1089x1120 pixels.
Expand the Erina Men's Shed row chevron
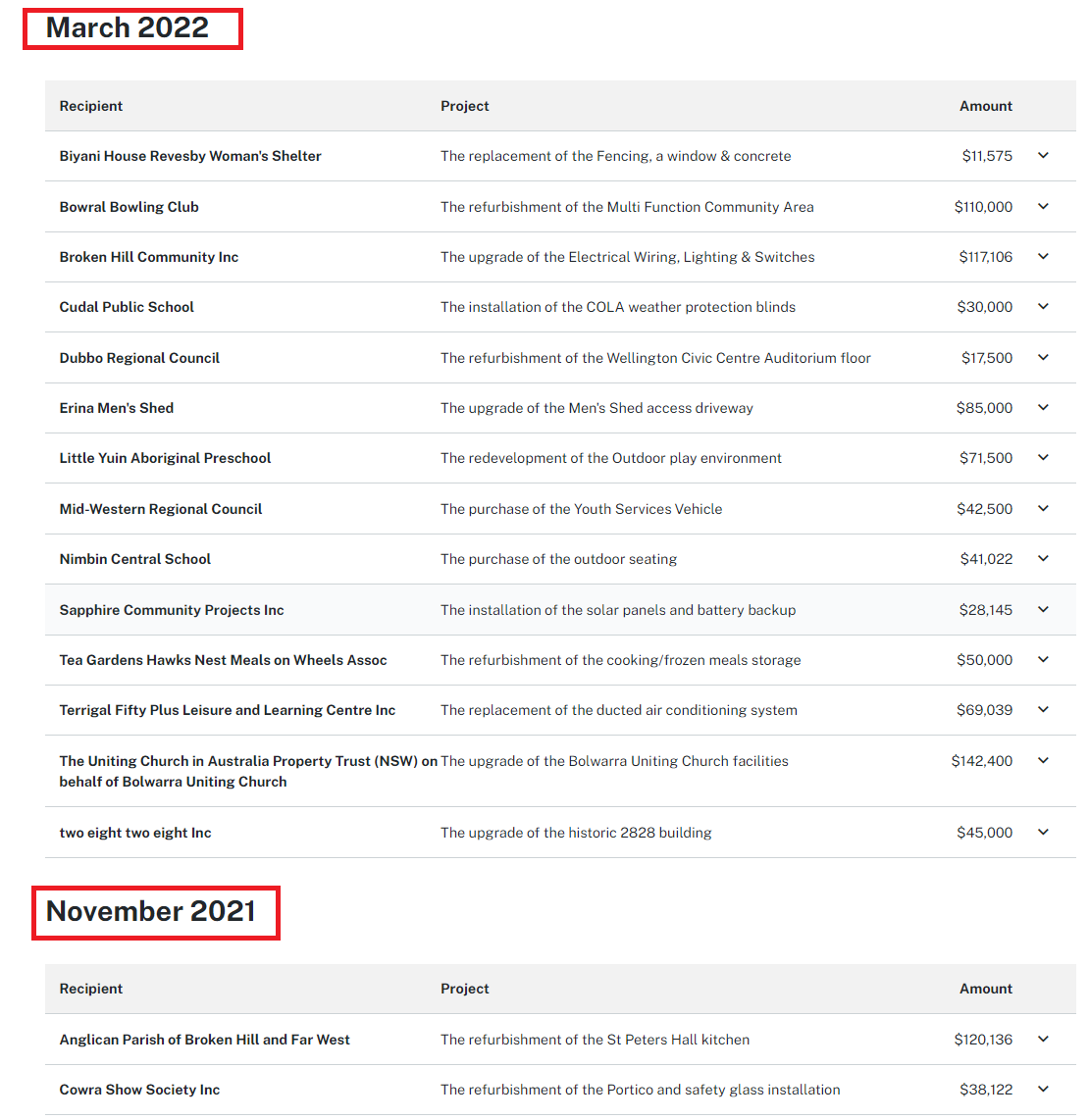click(x=1043, y=407)
